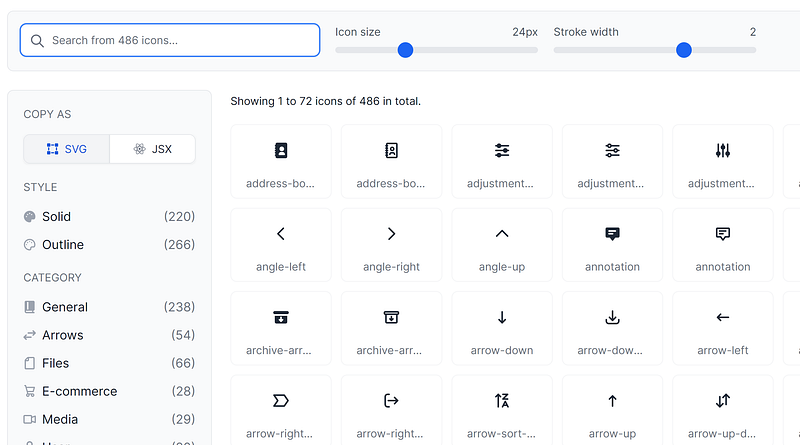800x445 pixels.
Task: Select the arrow-down icon
Action: point(502,318)
